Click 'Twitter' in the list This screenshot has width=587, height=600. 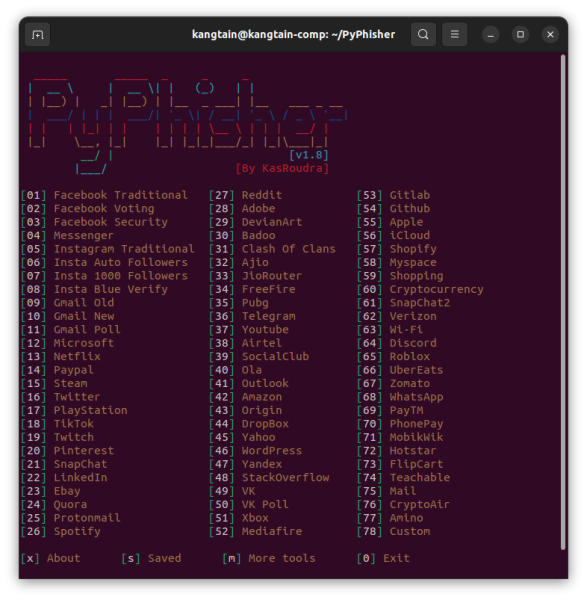point(77,397)
